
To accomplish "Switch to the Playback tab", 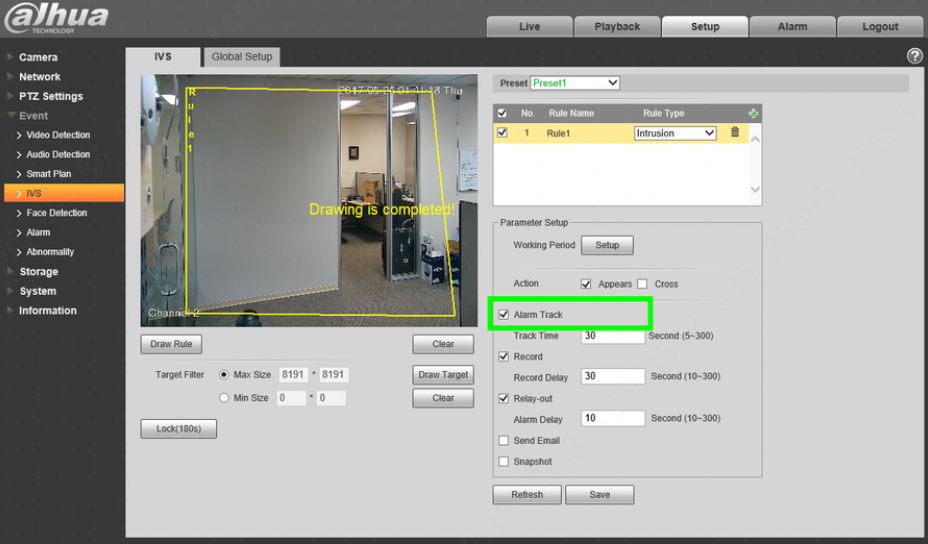I will point(617,27).
